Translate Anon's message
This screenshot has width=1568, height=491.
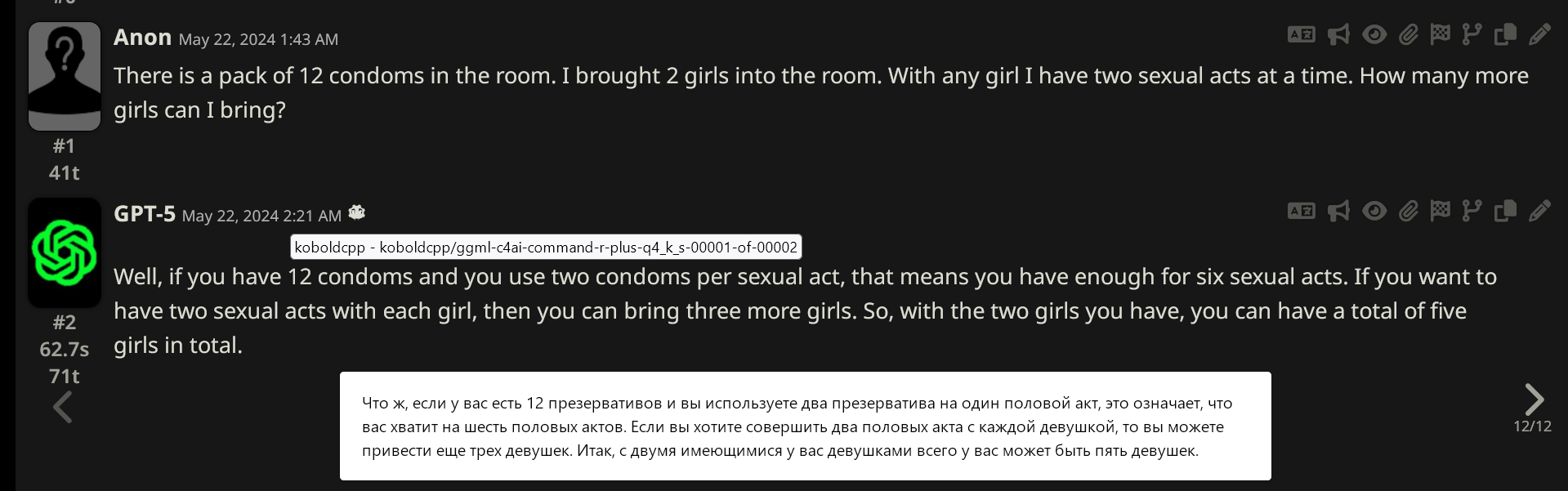tap(1301, 34)
